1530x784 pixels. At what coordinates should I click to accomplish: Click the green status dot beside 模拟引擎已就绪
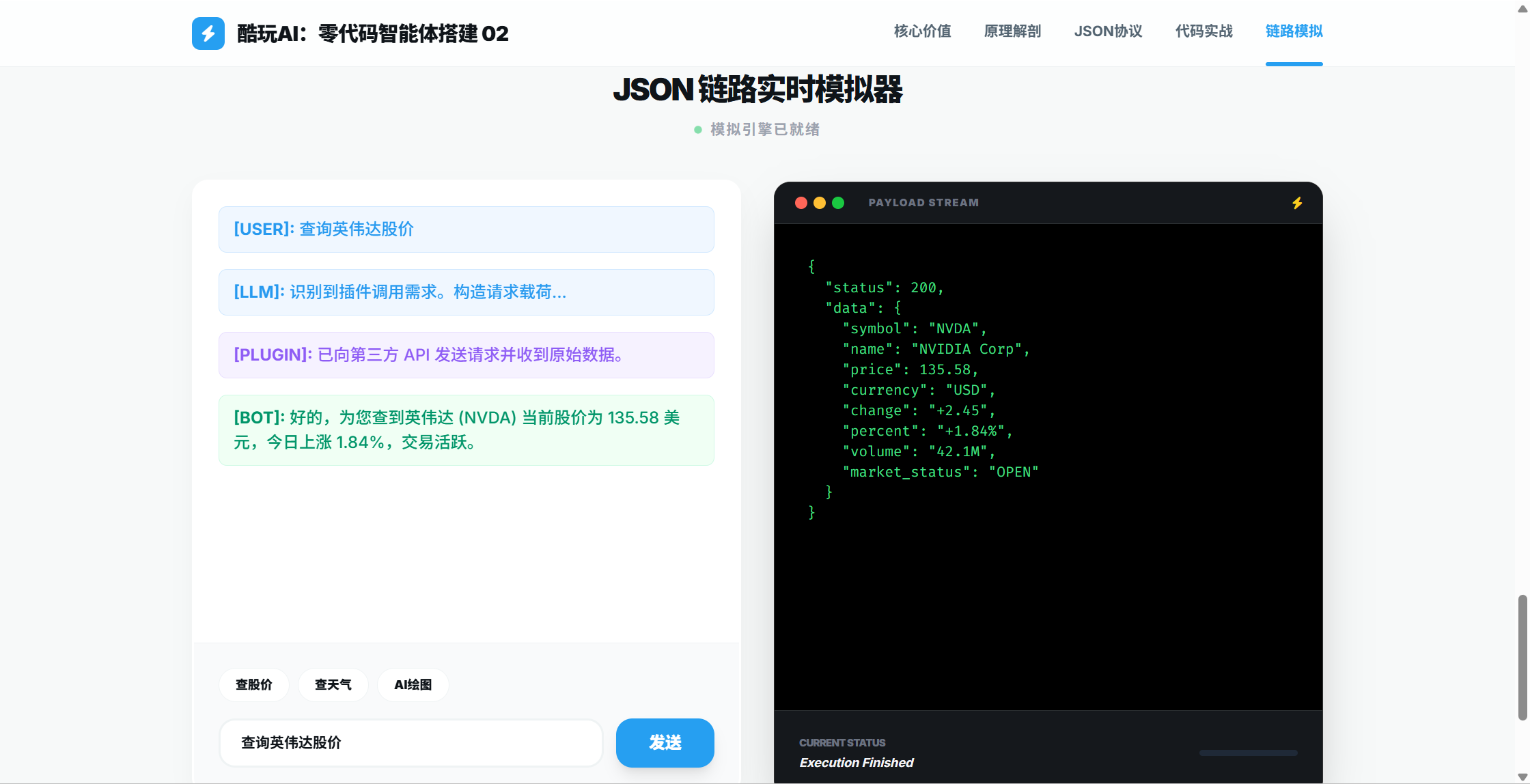[x=698, y=130]
